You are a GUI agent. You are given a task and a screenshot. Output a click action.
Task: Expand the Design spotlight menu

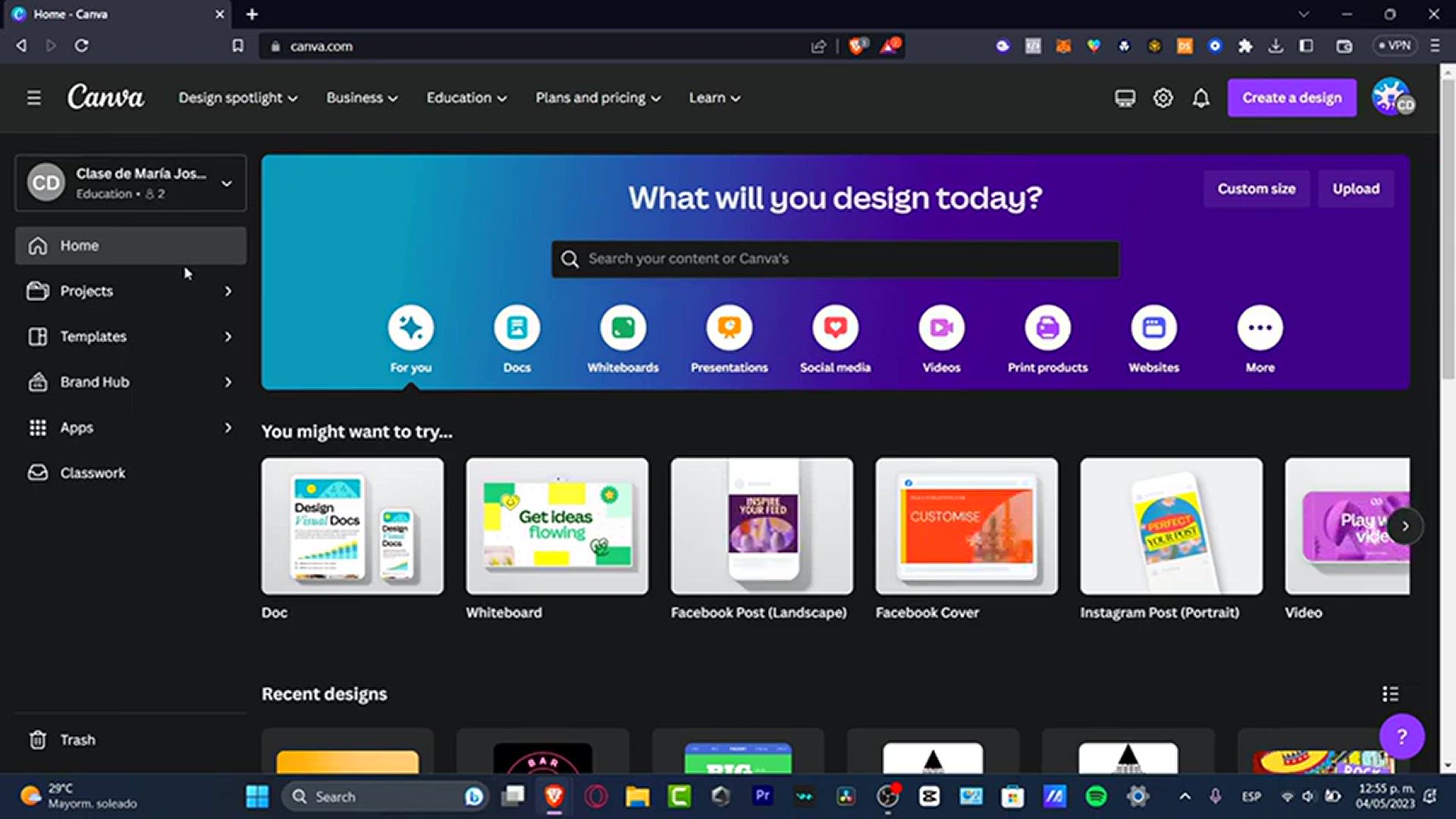[237, 98]
